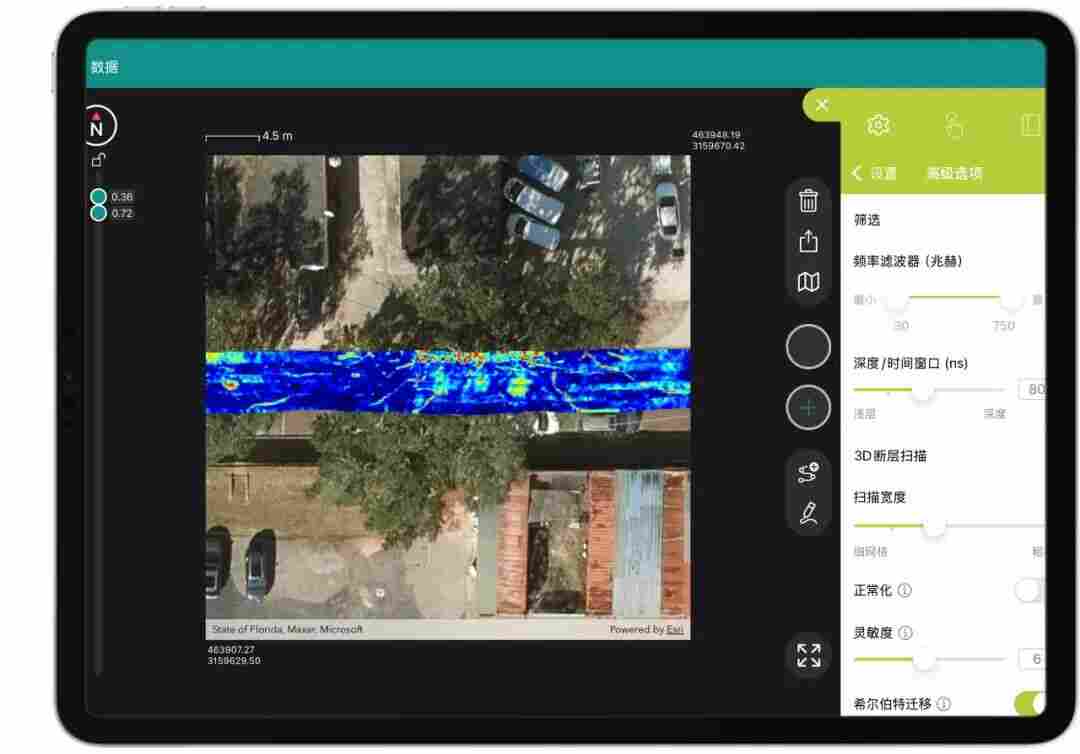Tap the green grid plus circle button
The image size is (1080, 754).
coord(808,408)
